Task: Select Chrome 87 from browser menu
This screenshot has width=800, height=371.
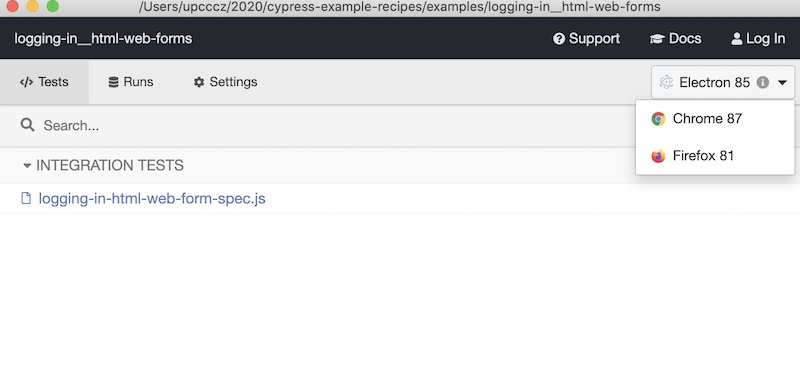Action: (715, 119)
